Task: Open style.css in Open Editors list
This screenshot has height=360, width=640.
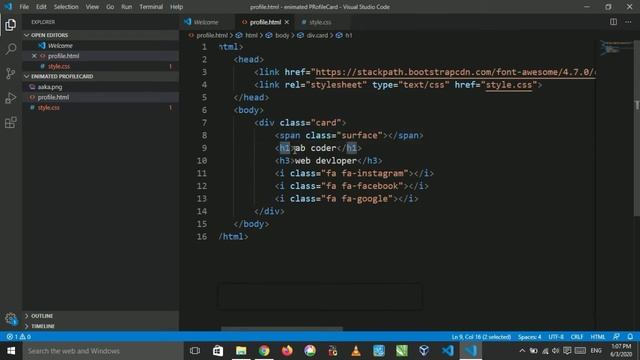Action: [59, 66]
